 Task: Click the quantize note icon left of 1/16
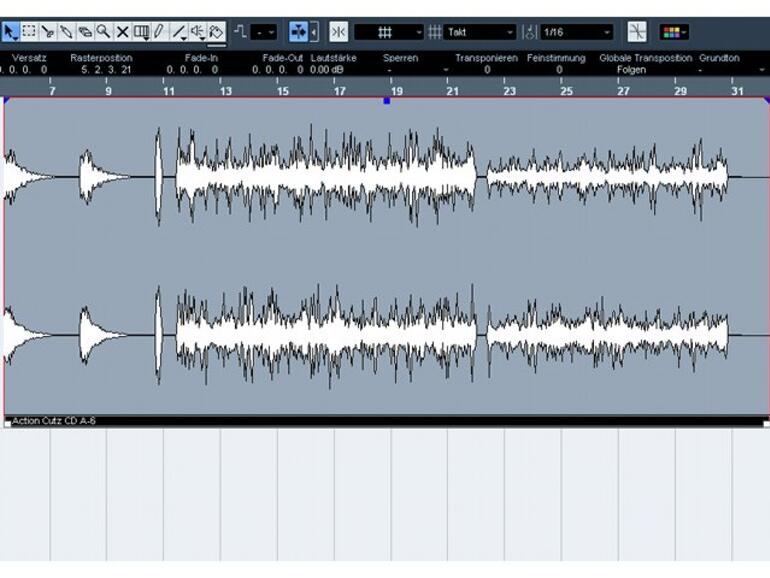(529, 32)
